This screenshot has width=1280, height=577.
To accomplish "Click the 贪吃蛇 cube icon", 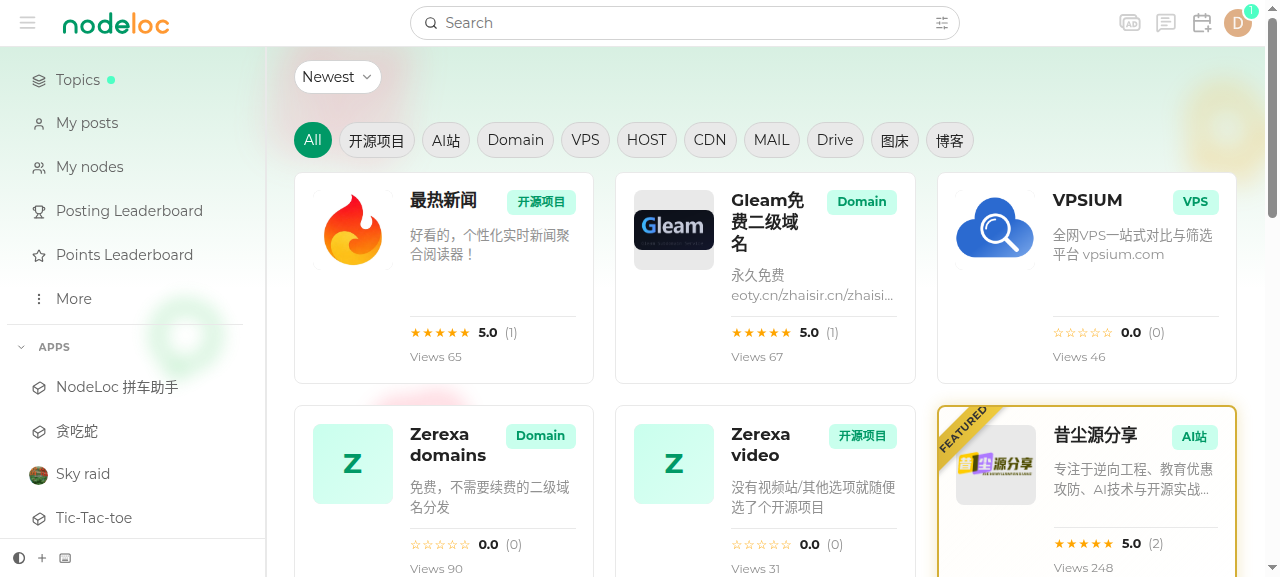I will click(x=39, y=432).
